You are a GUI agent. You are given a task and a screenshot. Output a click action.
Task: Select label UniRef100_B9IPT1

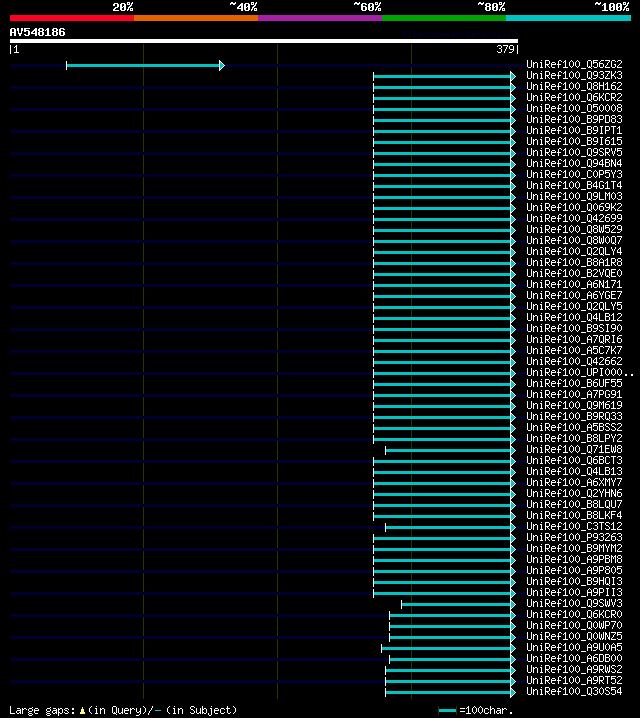pos(574,131)
